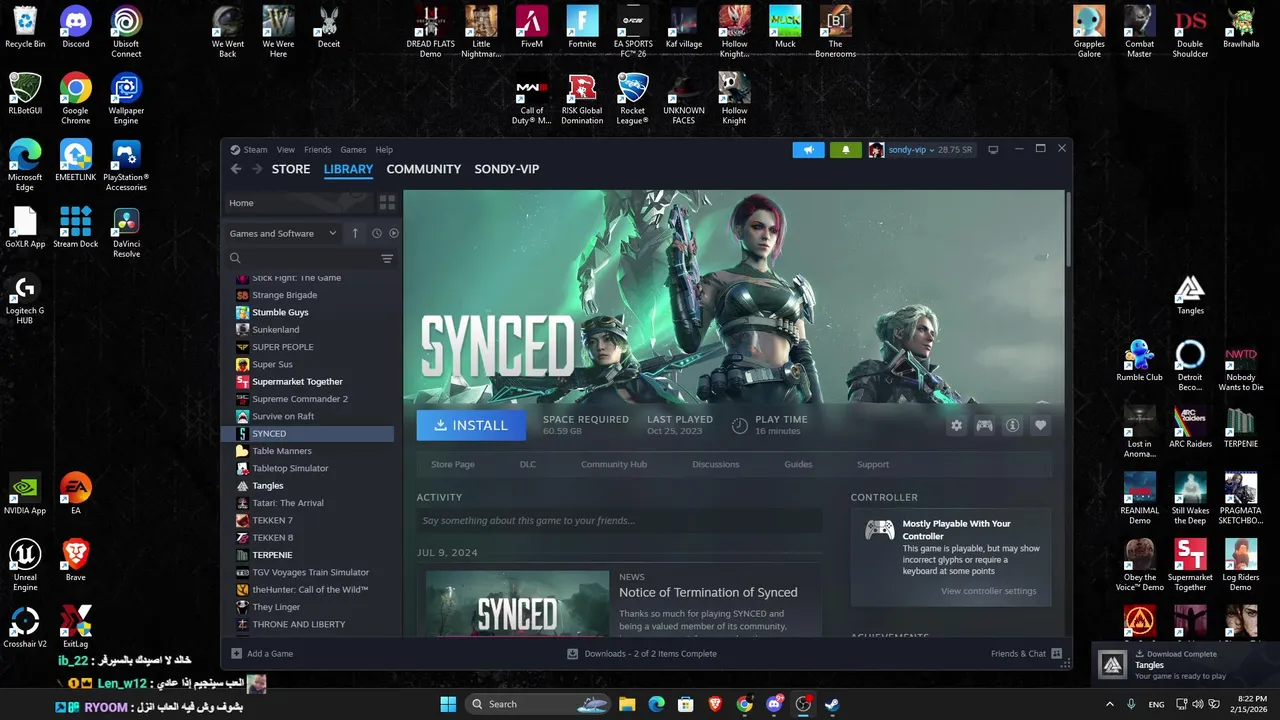1280x720 pixels.
Task: Open SYNCED Community Hub link
Action: click(x=614, y=464)
